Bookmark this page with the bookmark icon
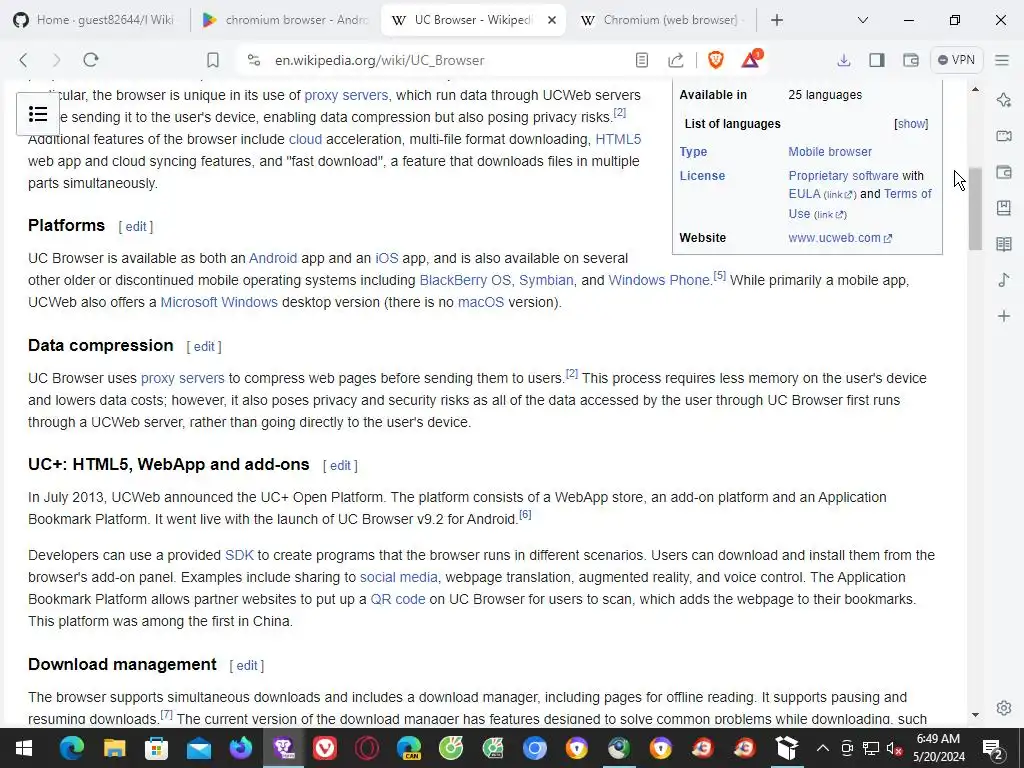This screenshot has width=1024, height=768. point(212,60)
